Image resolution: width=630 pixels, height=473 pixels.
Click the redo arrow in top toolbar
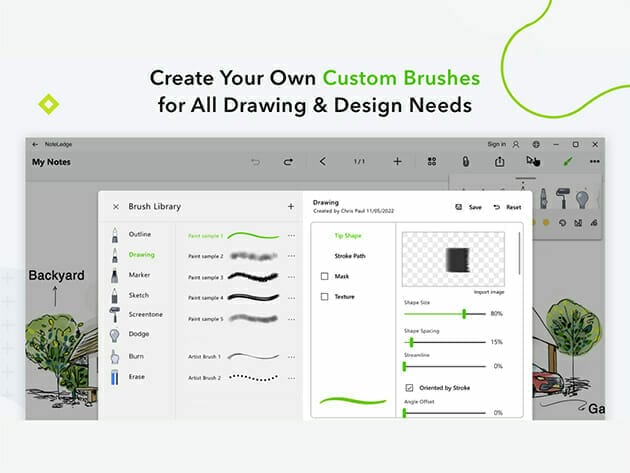tap(288, 161)
